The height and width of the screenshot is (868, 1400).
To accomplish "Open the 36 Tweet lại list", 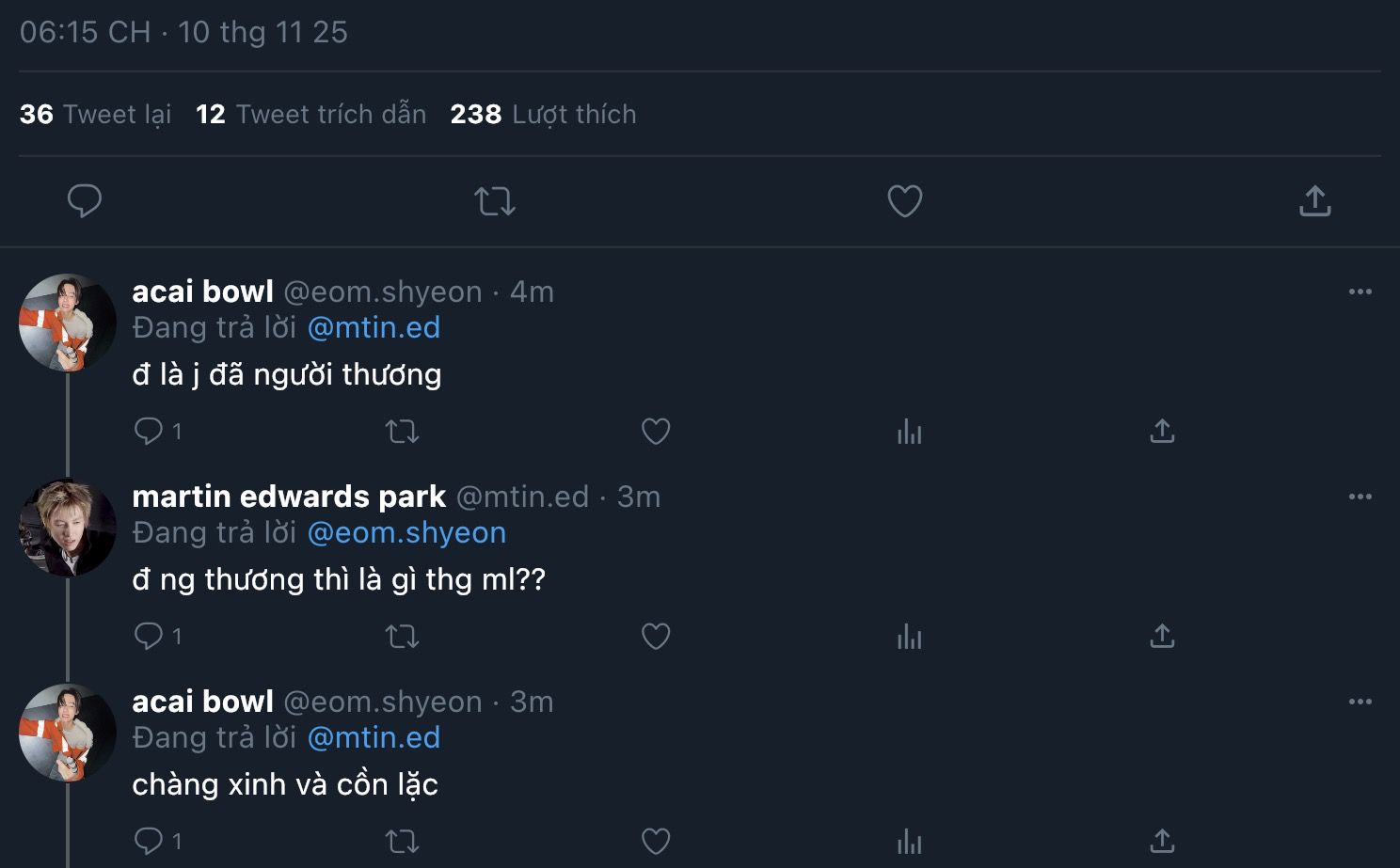I will pos(96,115).
